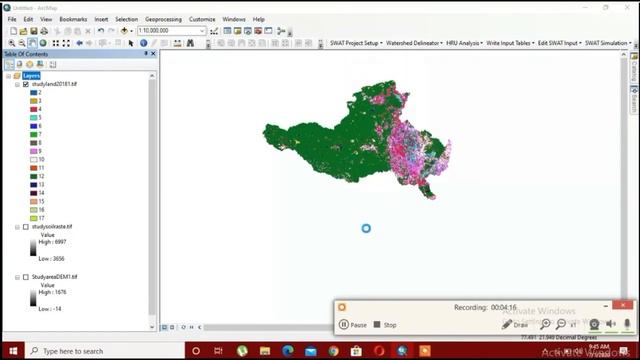Screen dimensions: 640x360
Task: Collapse studysoilraste.tif legend
Action: tap(17, 227)
